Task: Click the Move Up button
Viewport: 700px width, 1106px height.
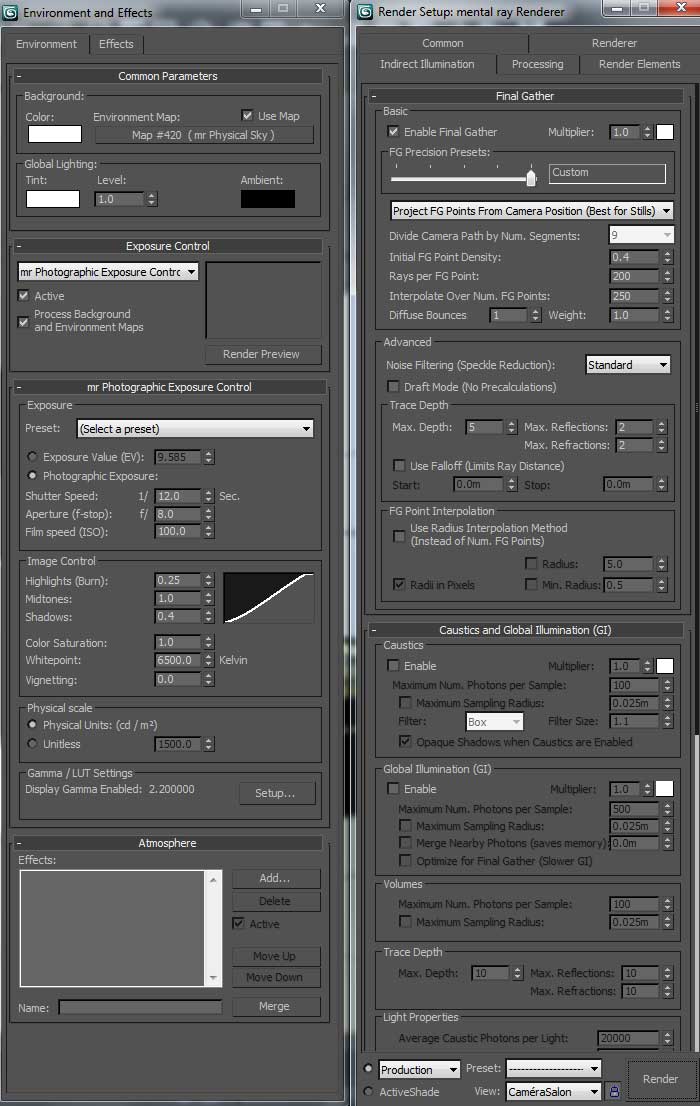Action: coord(275,956)
